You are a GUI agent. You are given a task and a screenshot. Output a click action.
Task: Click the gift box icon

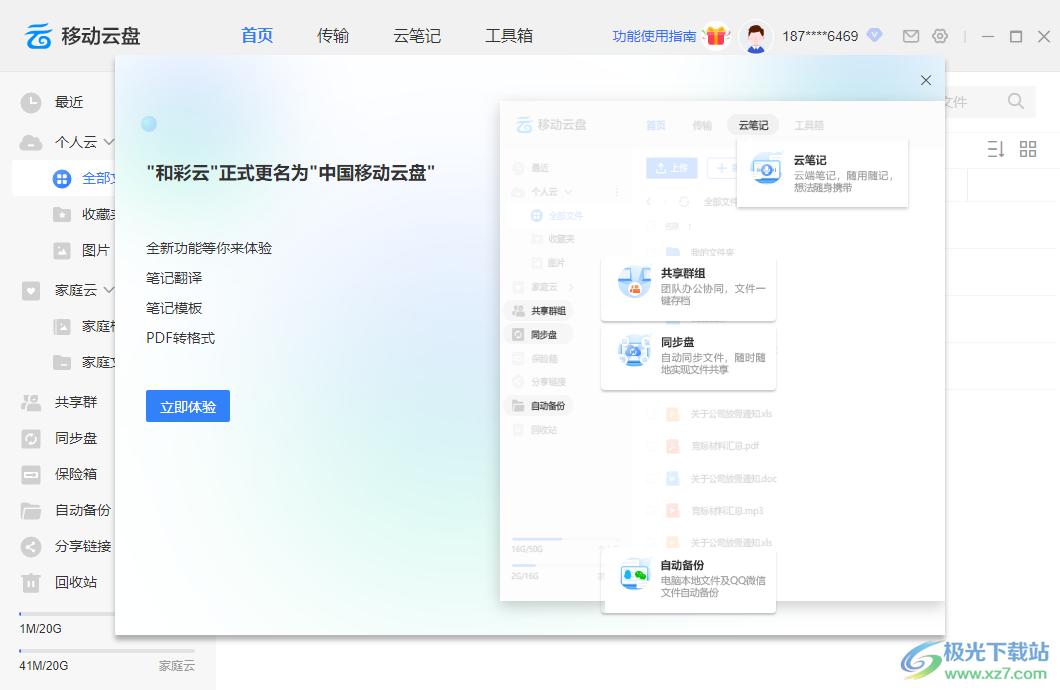(x=715, y=36)
